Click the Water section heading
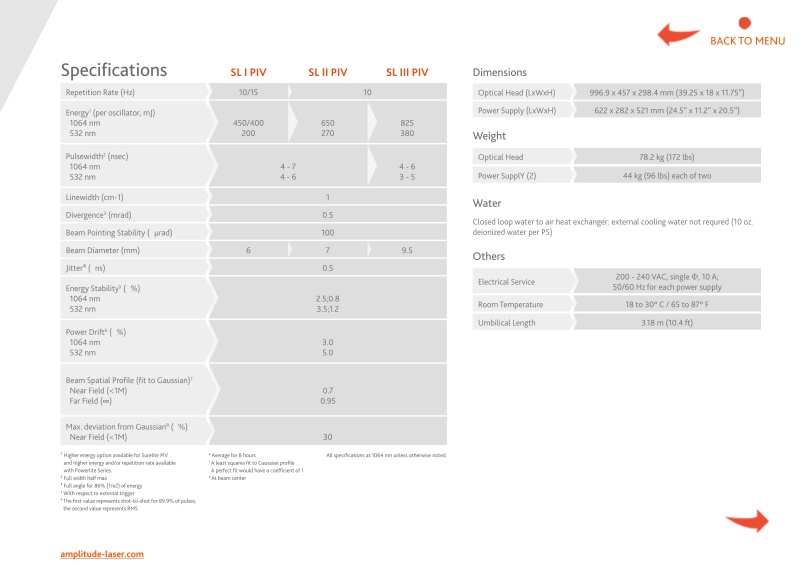800x566 pixels. [487, 202]
